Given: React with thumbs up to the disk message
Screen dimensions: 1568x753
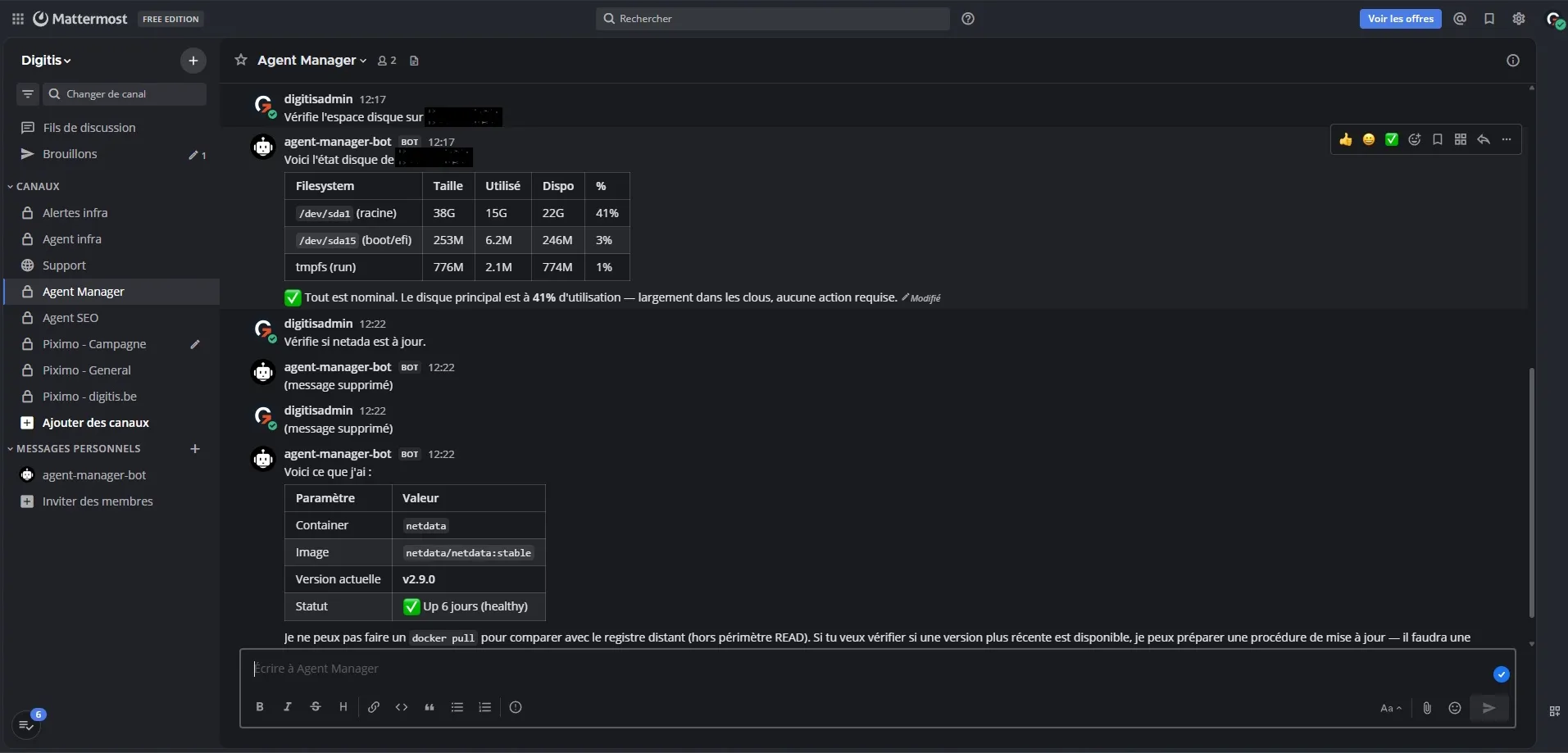Looking at the screenshot, I should pos(1347,139).
